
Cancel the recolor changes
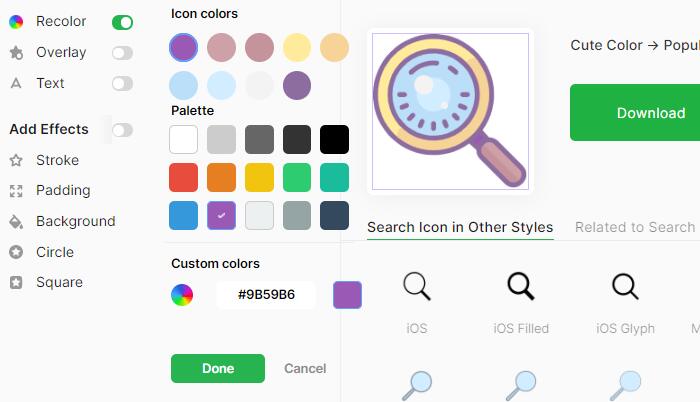coord(305,368)
